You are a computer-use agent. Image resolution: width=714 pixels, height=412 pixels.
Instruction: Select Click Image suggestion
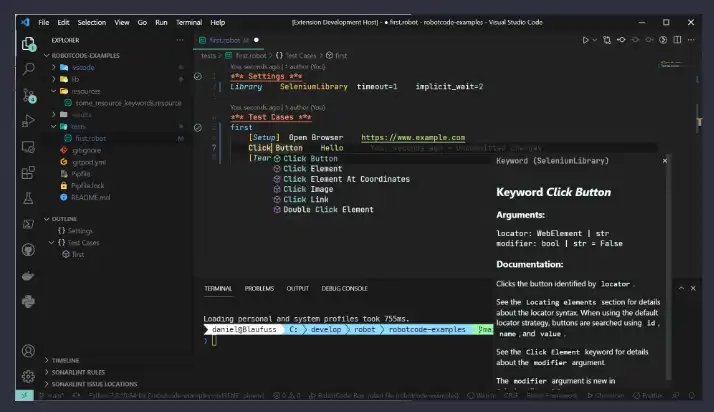pyautogui.click(x=308, y=189)
